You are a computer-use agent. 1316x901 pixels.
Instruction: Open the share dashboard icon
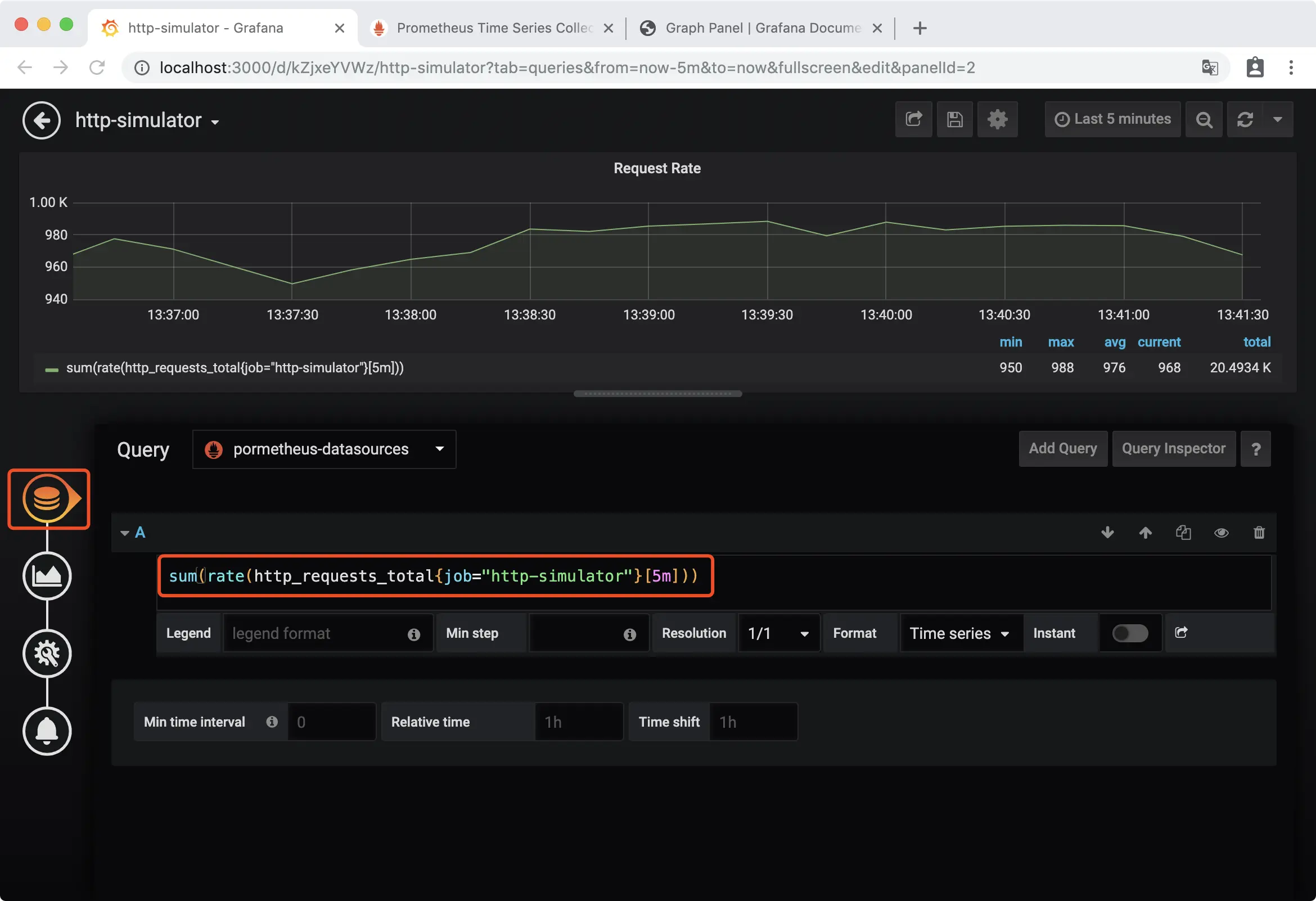click(913, 119)
